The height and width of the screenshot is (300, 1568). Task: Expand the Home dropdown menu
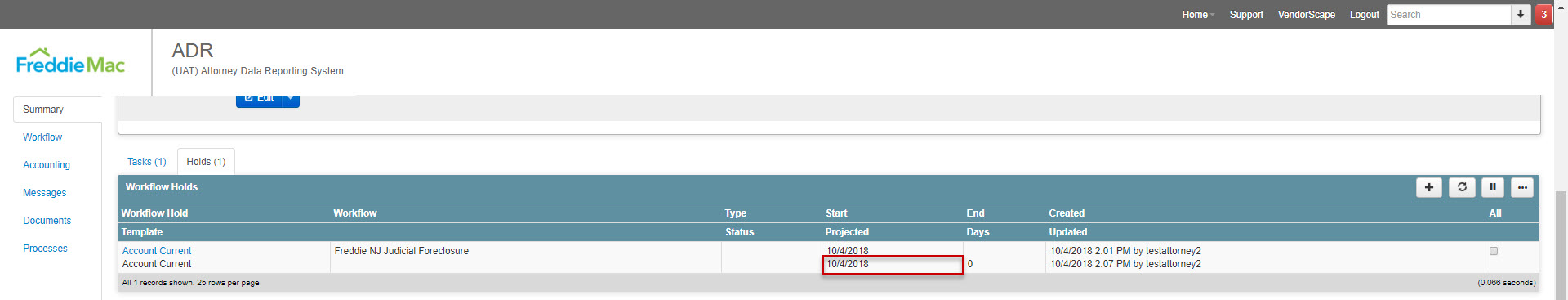click(1198, 15)
